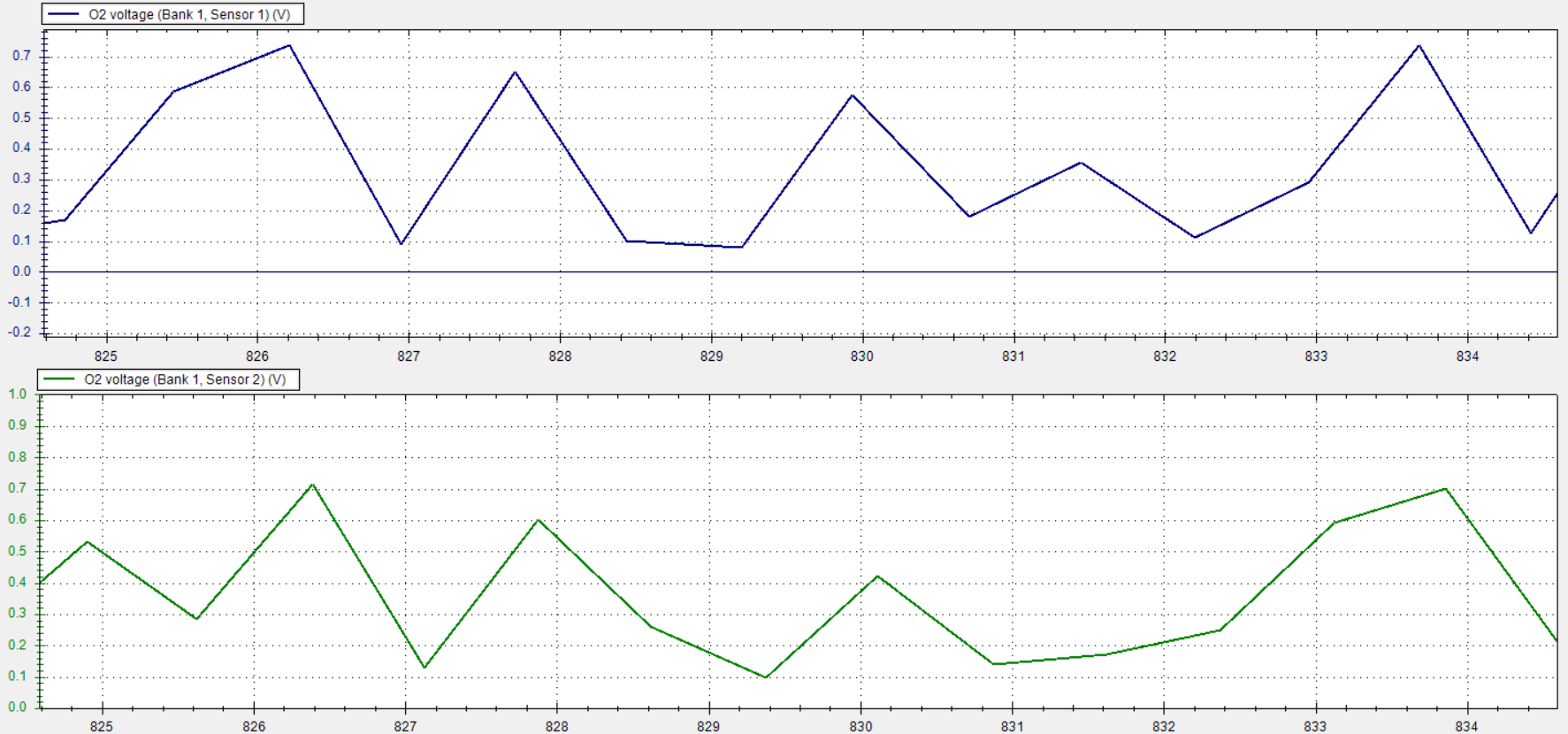Click the 829 time label under Sensor 2 chart

click(x=708, y=726)
